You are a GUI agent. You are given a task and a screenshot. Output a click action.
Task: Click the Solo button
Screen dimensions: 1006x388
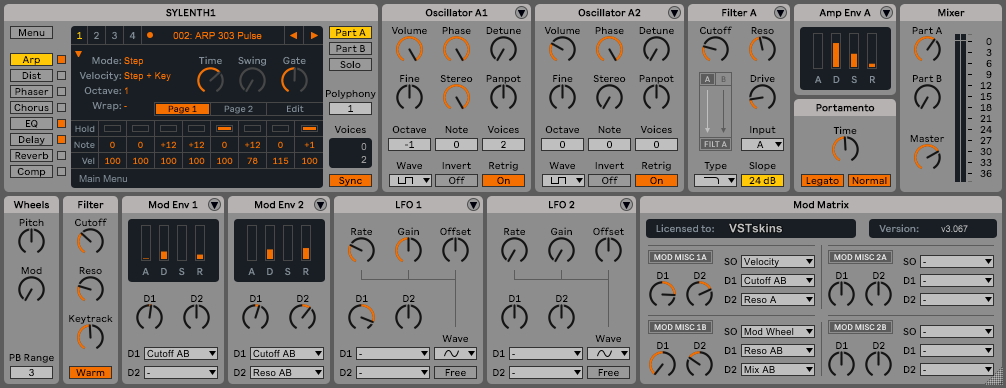350,65
